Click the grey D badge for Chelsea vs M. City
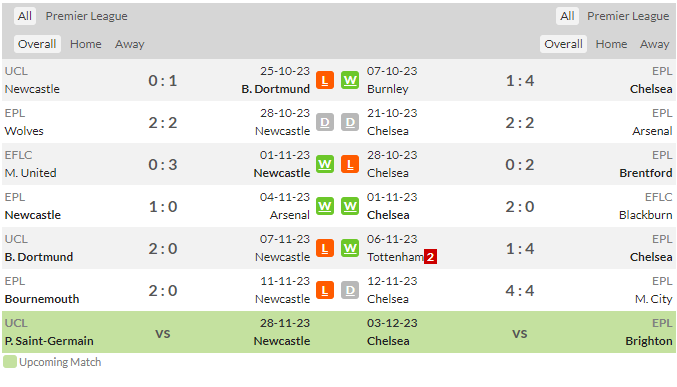The image size is (677, 387). [350, 290]
